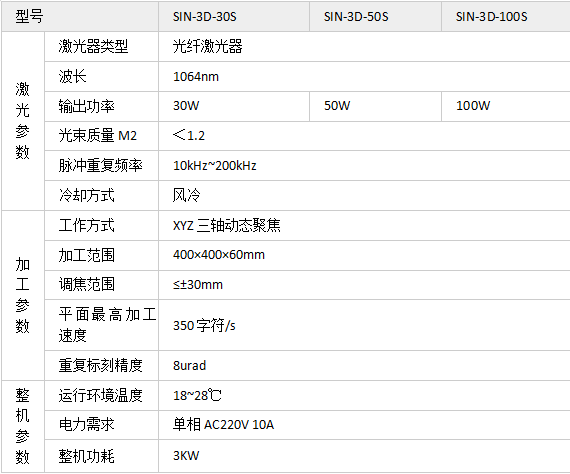Select the 350字符/s speed value
The height and width of the screenshot is (474, 570).
coord(204,325)
